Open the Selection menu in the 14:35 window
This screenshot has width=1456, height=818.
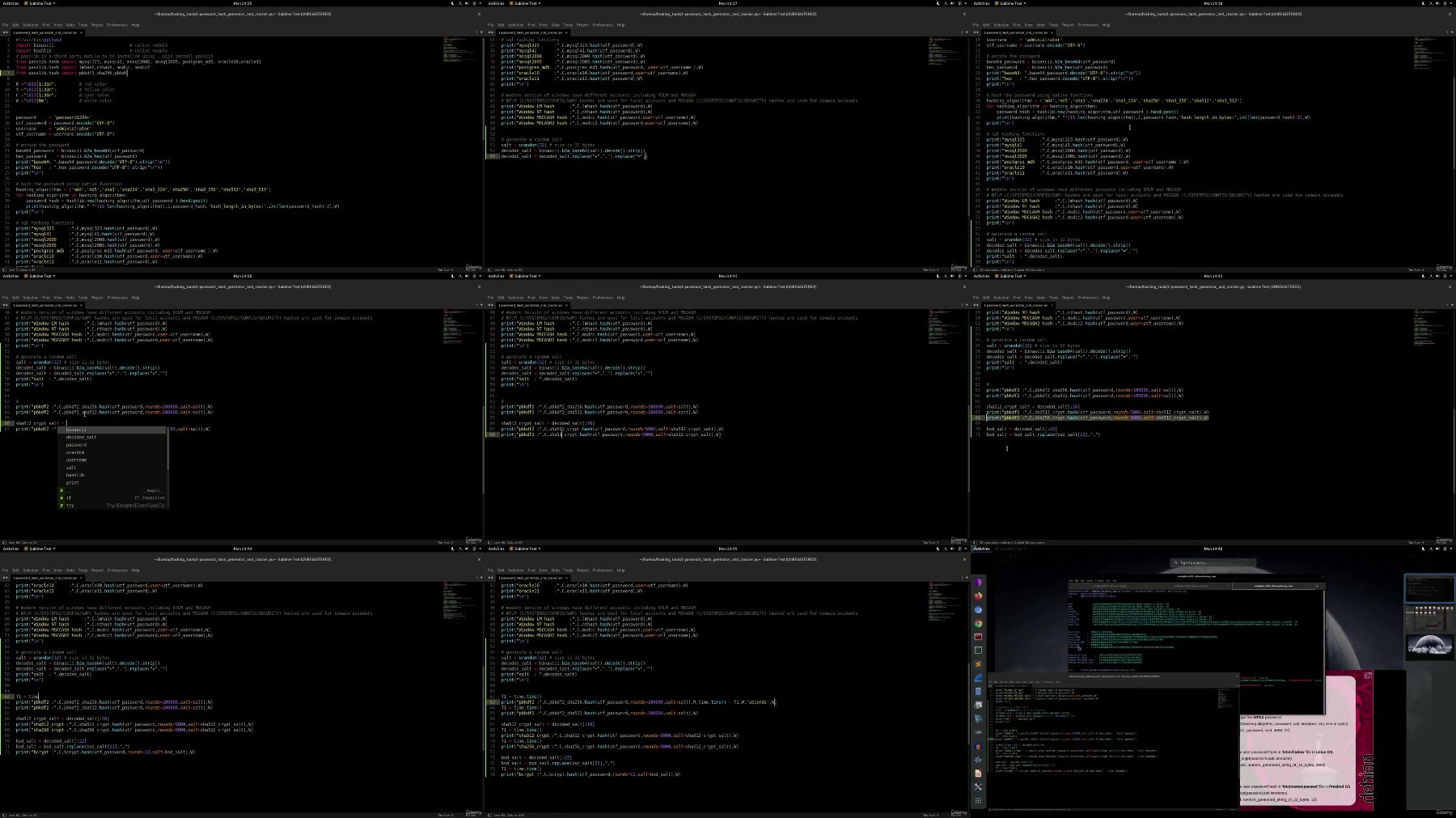tap(31, 25)
